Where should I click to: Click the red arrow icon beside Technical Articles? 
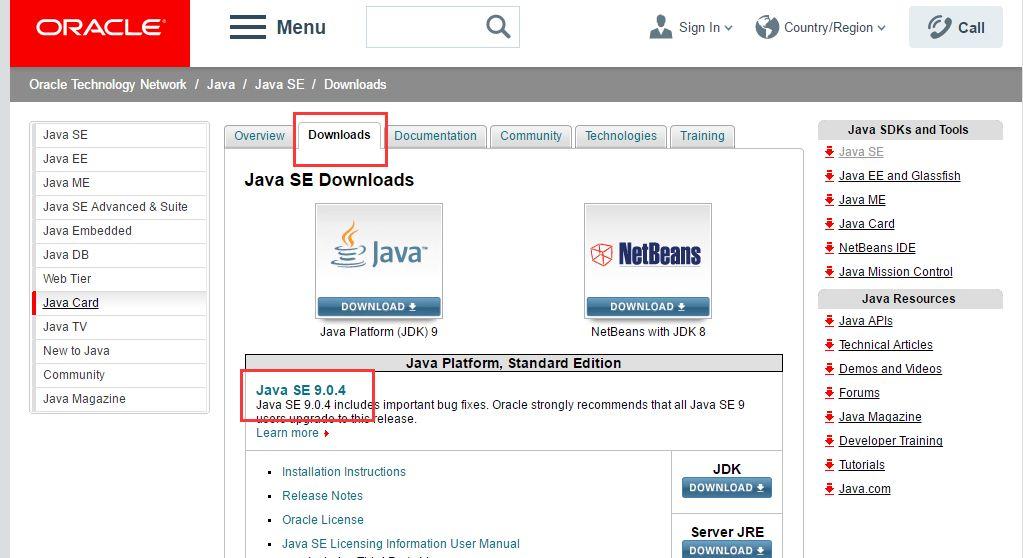click(x=829, y=345)
